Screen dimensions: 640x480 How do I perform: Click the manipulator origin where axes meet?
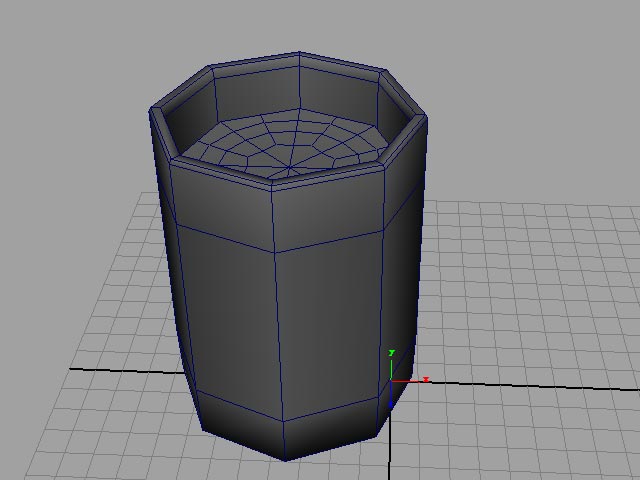point(391,381)
